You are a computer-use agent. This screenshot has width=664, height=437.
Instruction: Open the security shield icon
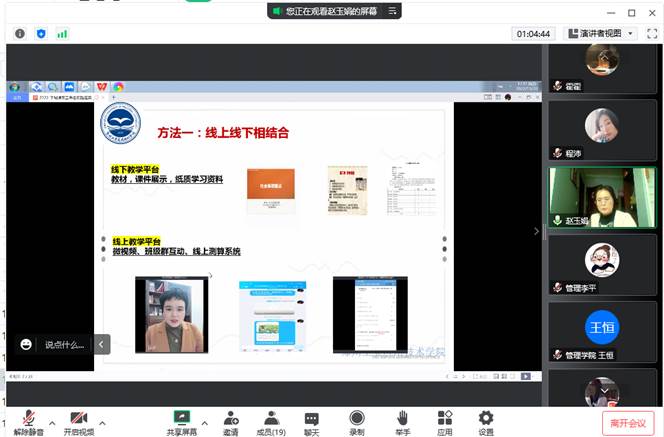pyautogui.click(x=41, y=33)
